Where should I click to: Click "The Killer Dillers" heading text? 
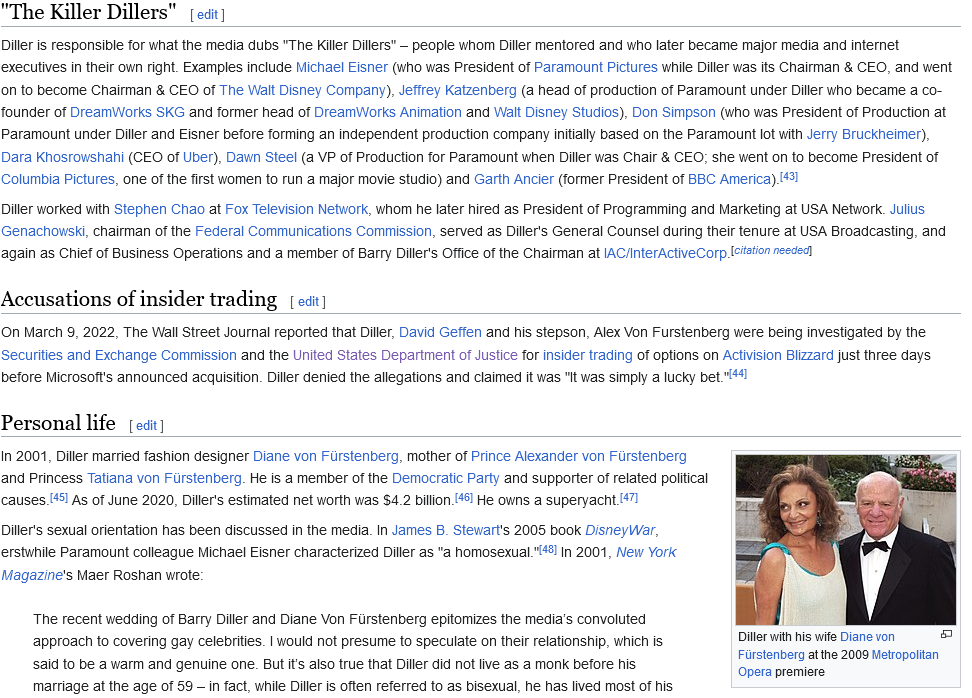pyautogui.click(x=89, y=12)
